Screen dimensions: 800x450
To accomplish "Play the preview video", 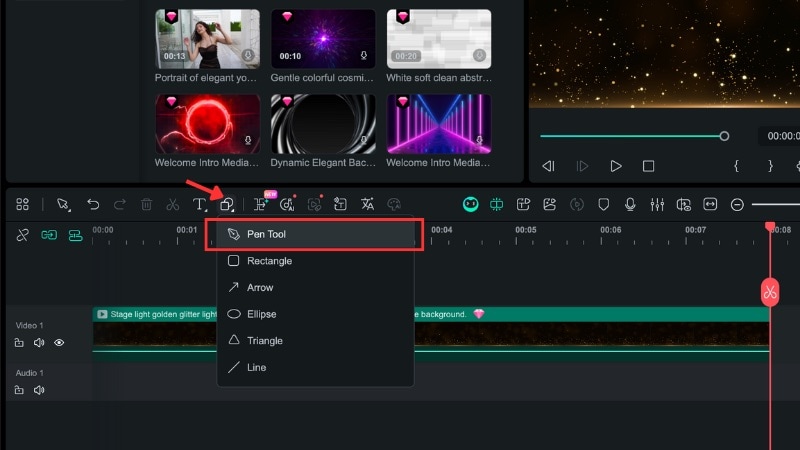I will 616,166.
